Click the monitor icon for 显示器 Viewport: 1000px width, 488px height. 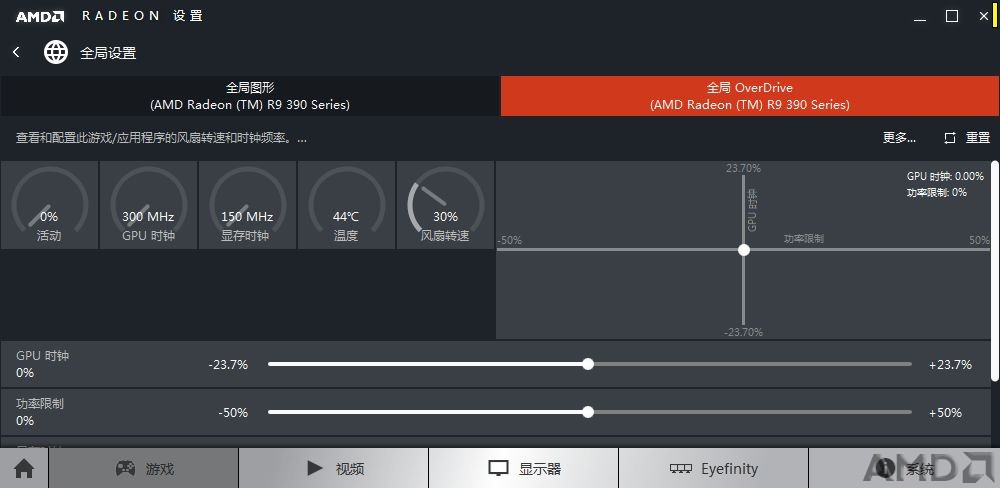[x=498, y=469]
